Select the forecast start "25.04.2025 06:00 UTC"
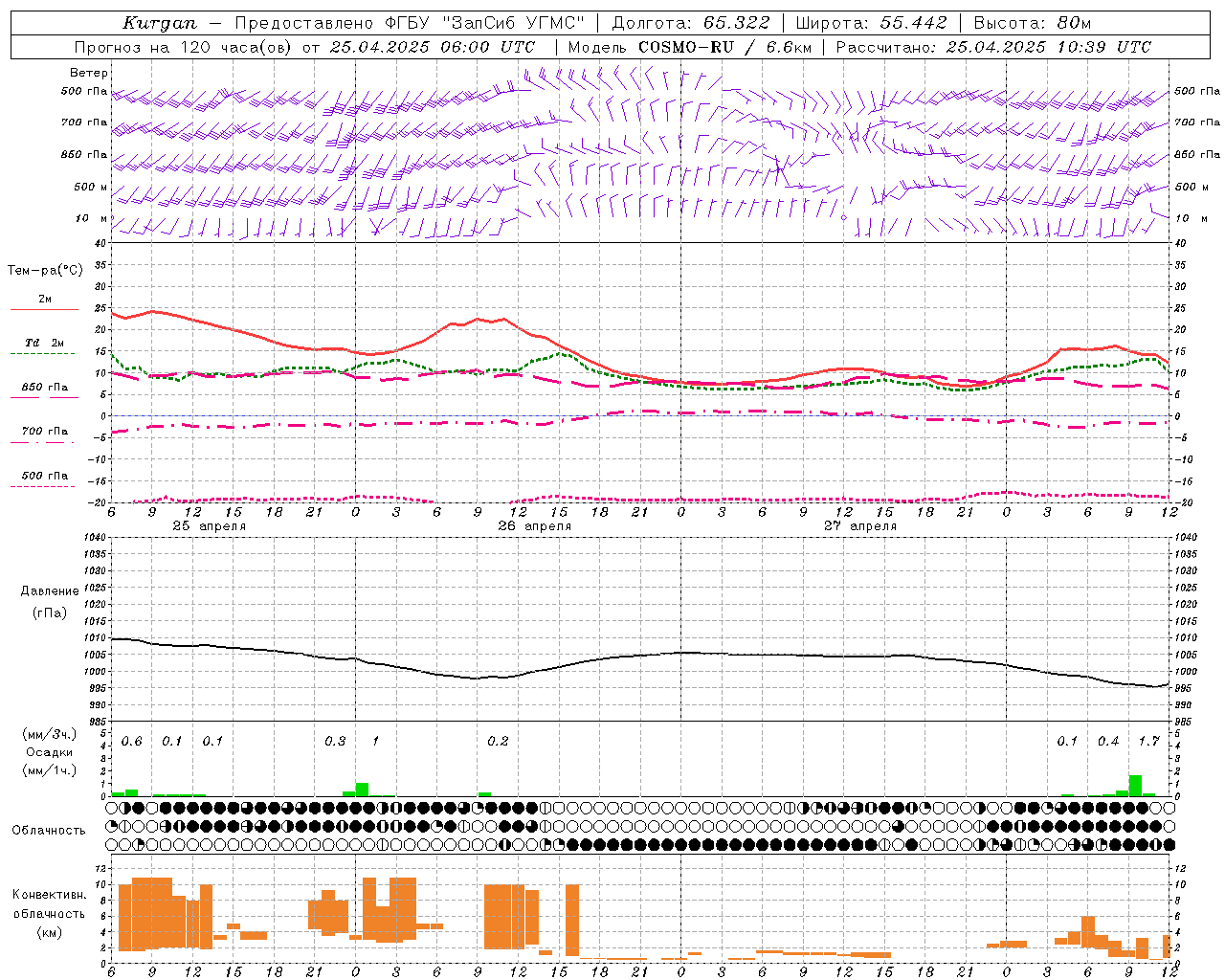The width and height of the screenshot is (1225, 980). tap(432, 47)
